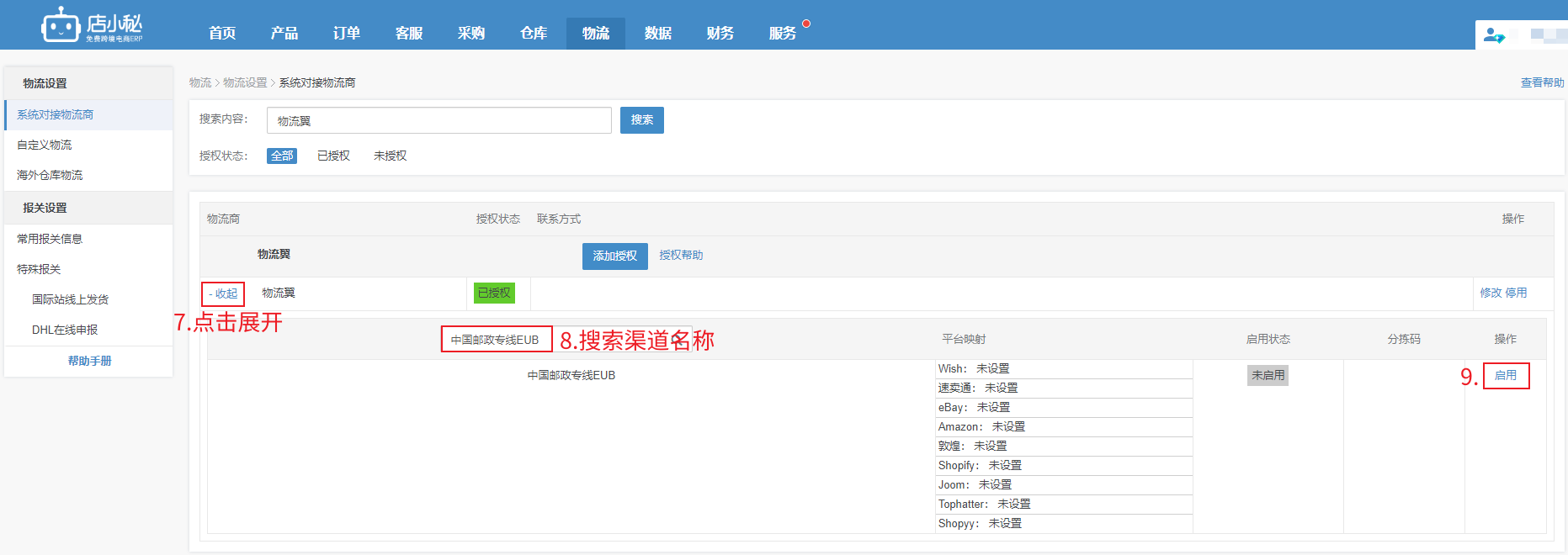Click the 已授权 status badge
The height and width of the screenshot is (555, 1568).
point(494,293)
